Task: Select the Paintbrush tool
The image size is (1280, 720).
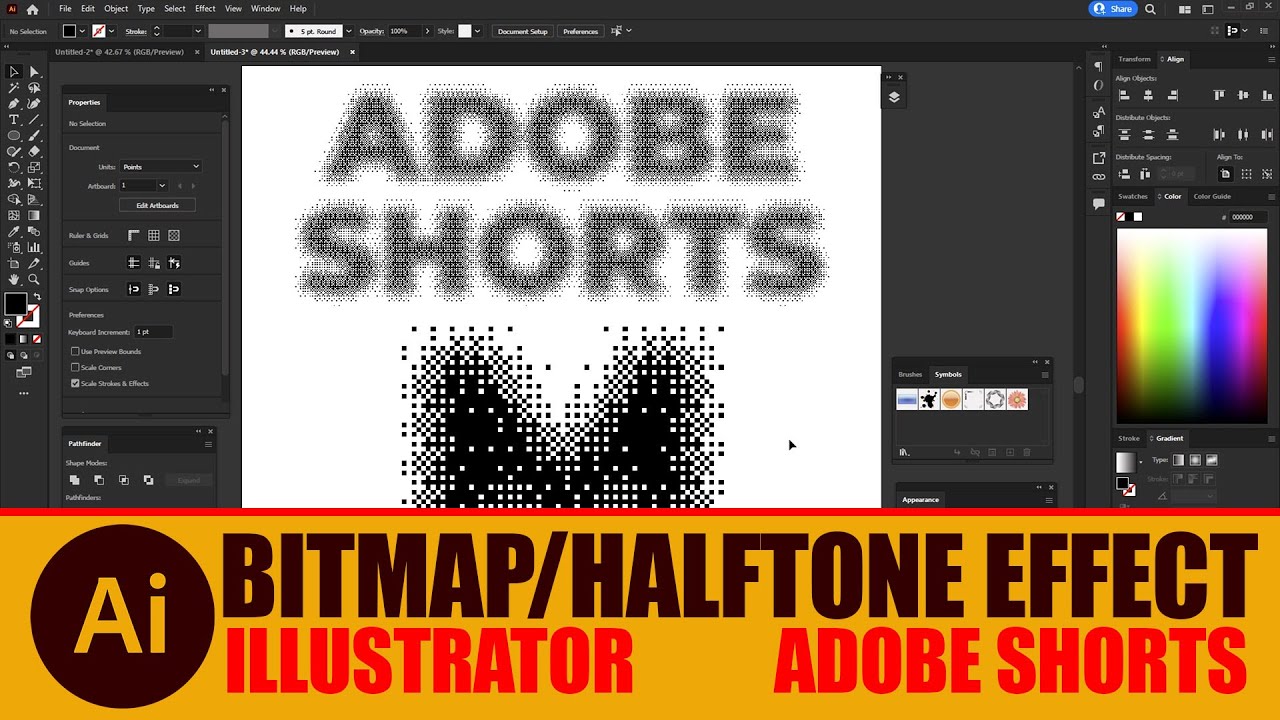Action: click(x=34, y=135)
